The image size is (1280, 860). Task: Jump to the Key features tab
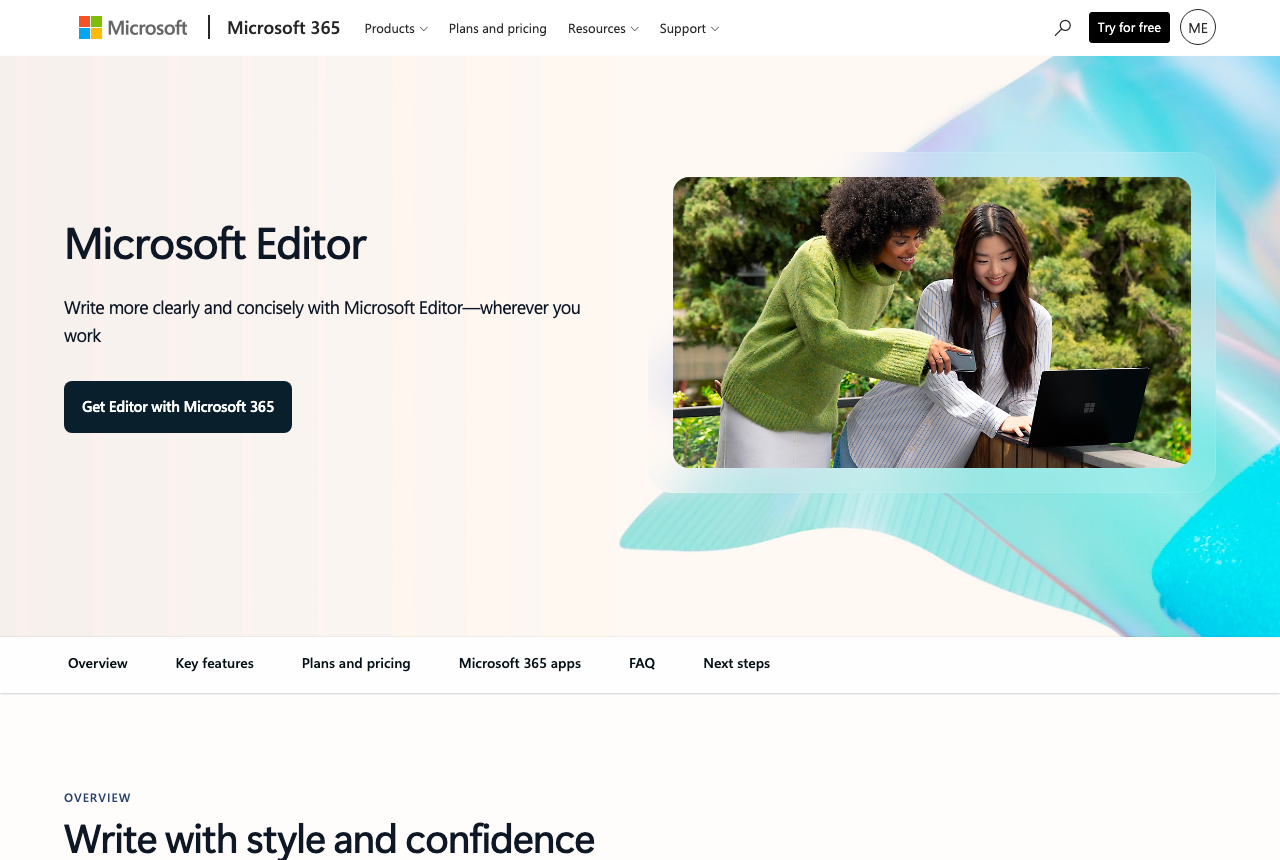click(215, 663)
